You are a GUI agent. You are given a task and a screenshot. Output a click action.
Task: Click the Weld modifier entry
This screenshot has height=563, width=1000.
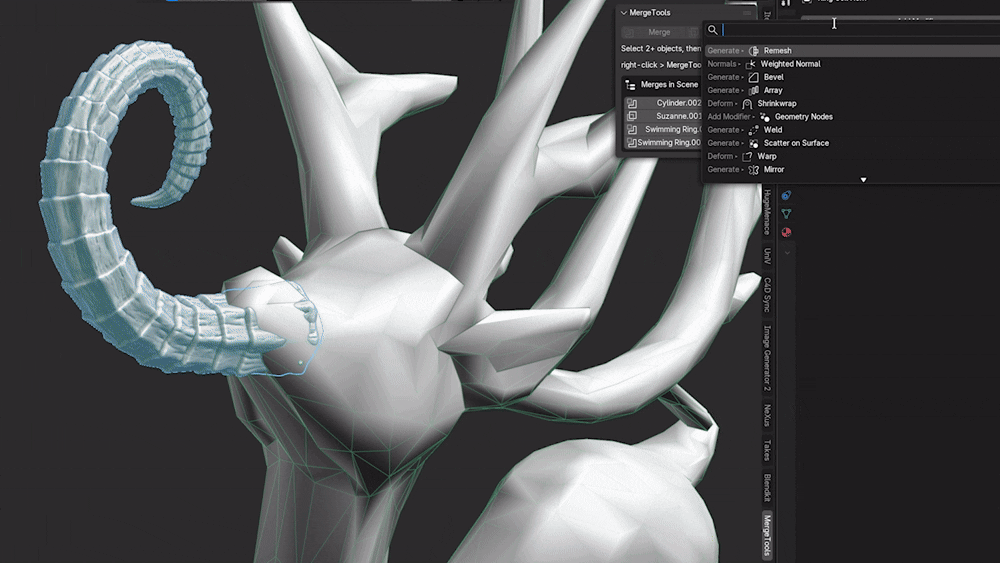tap(852, 130)
